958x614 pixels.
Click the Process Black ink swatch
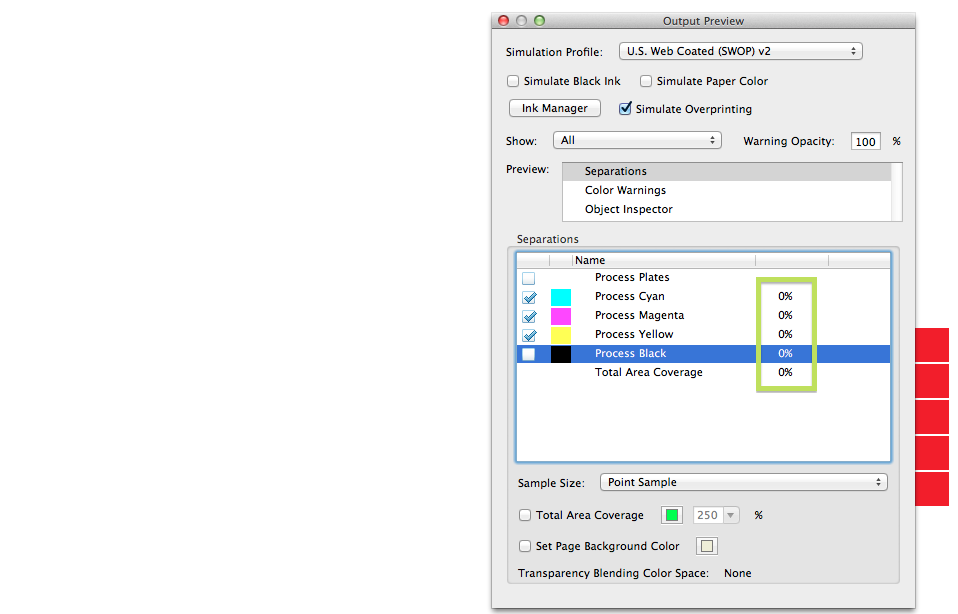coord(560,353)
